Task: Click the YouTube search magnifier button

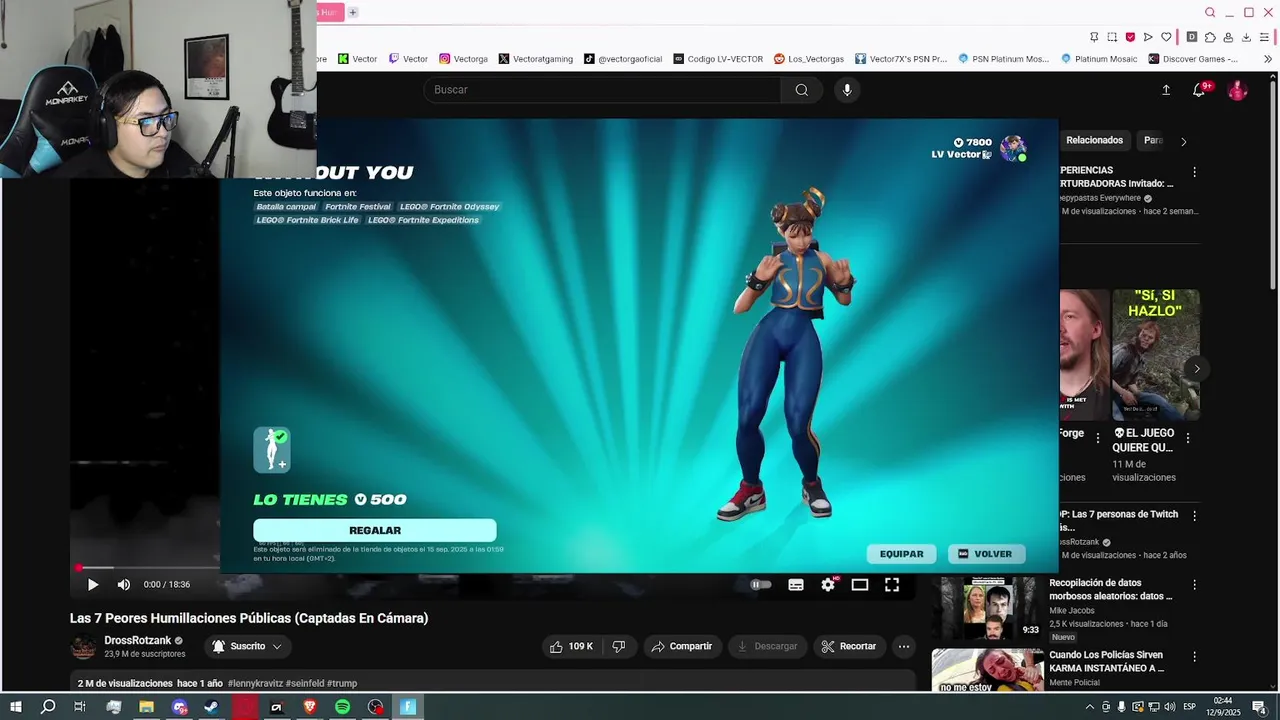Action: [x=802, y=90]
